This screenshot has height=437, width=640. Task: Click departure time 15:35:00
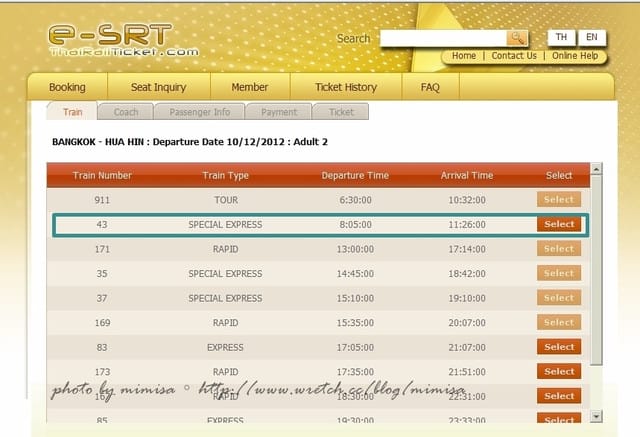355,323
